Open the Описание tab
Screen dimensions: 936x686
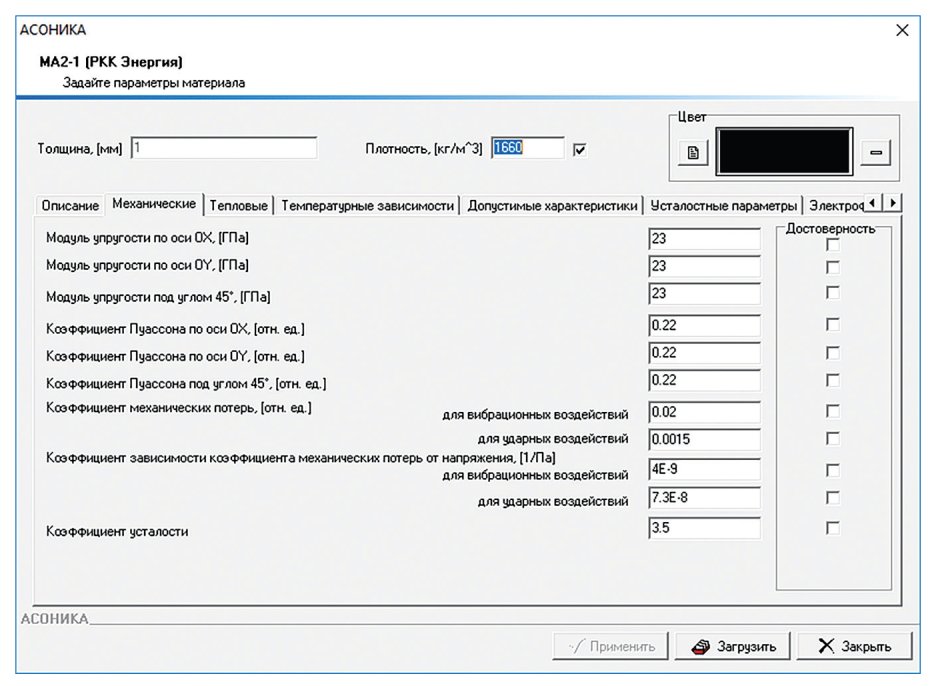70,206
